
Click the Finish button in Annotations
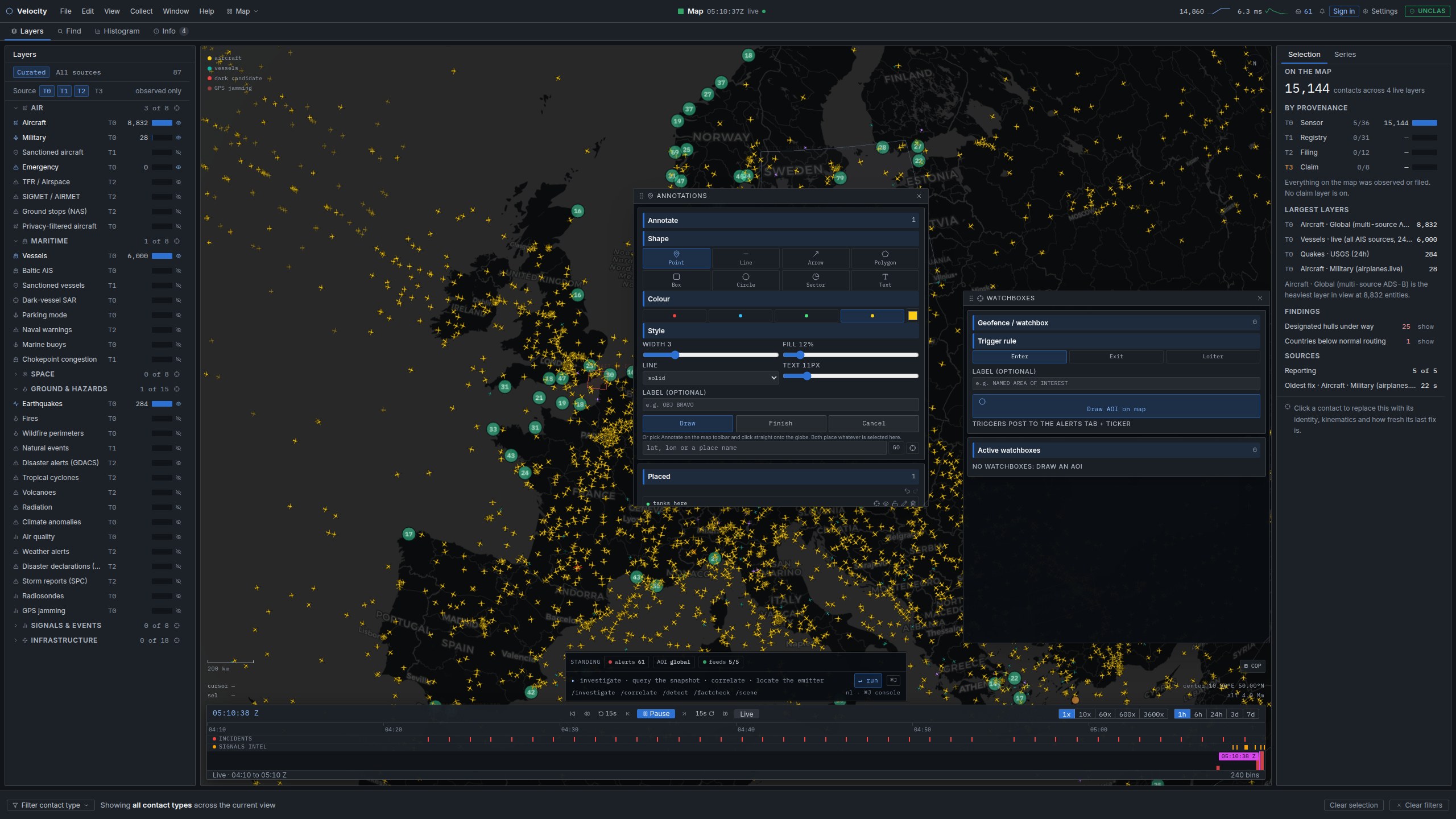tap(780, 423)
